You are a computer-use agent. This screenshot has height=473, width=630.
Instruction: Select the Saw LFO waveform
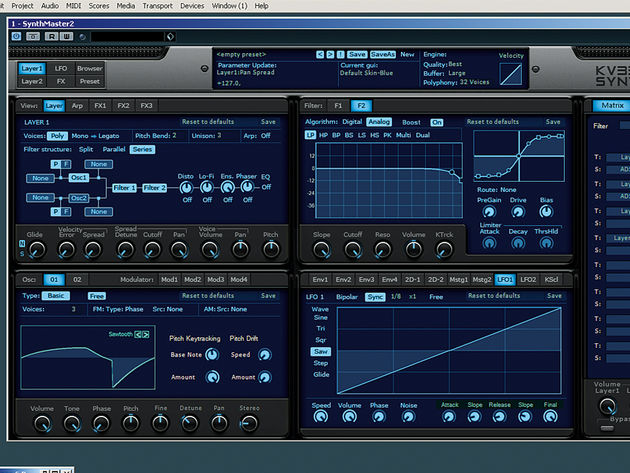(x=320, y=352)
